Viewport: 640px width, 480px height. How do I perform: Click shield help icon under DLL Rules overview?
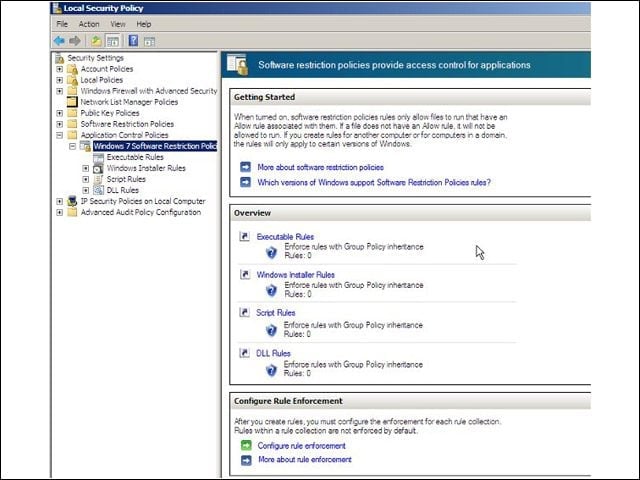coord(271,370)
